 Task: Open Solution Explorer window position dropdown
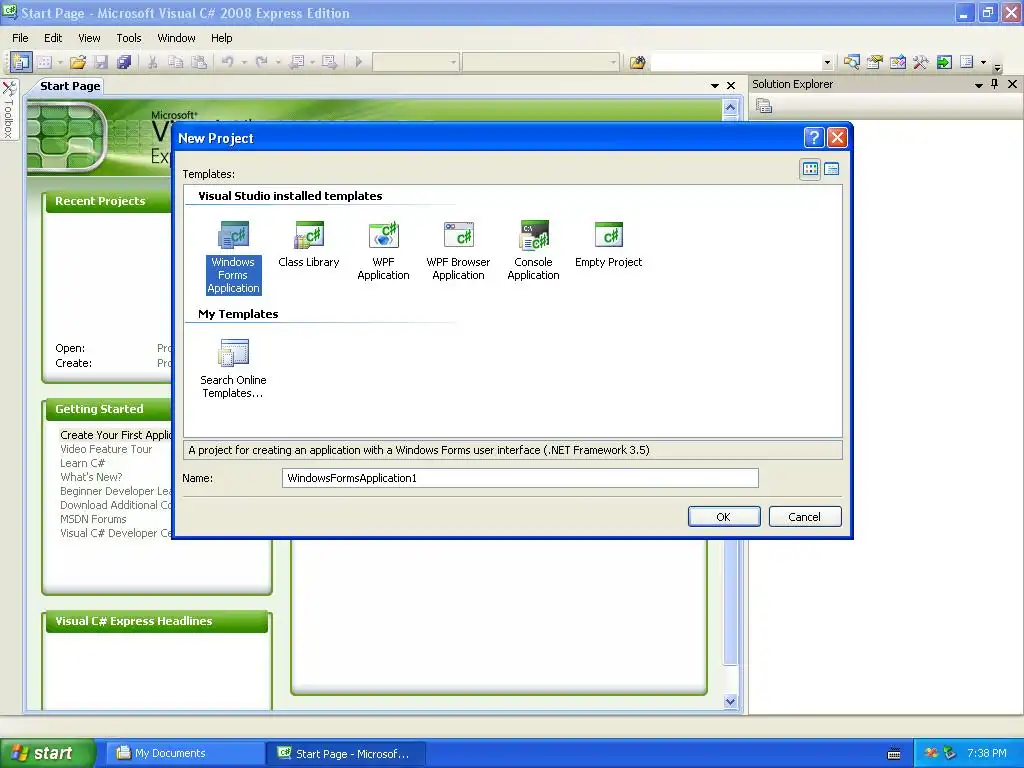click(978, 85)
